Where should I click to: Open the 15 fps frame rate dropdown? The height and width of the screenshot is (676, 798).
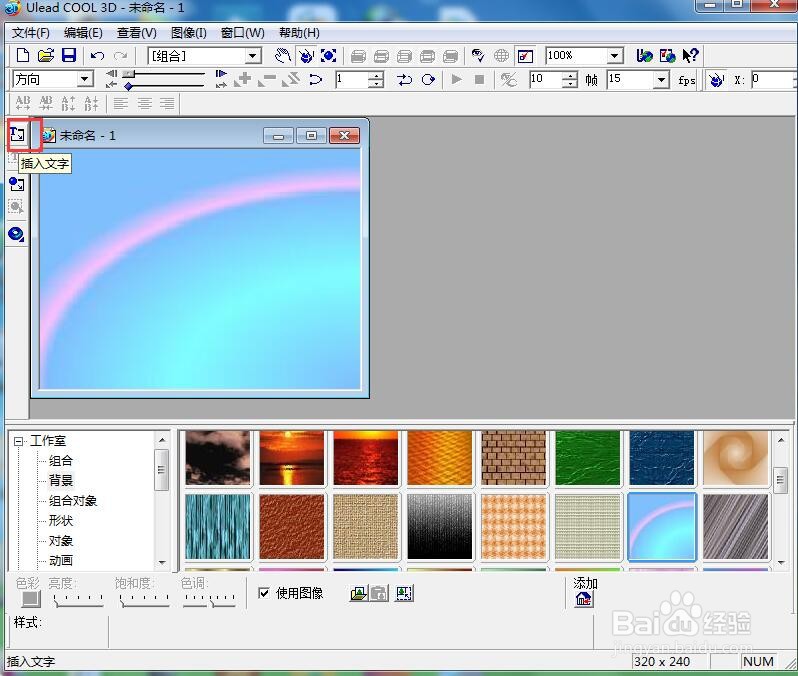tap(661, 80)
